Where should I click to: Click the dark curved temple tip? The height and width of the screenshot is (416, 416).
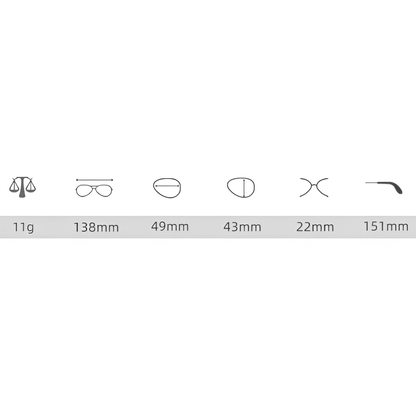point(393,187)
